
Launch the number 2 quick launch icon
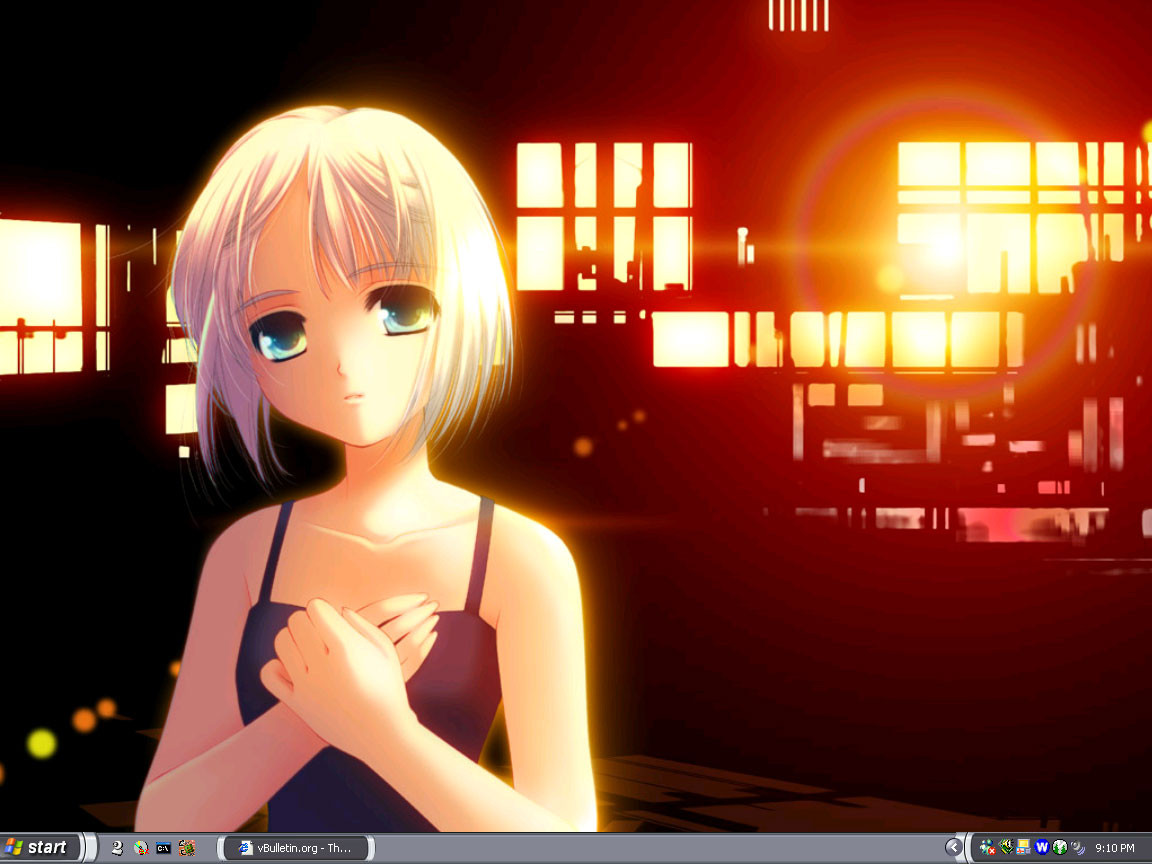(117, 848)
